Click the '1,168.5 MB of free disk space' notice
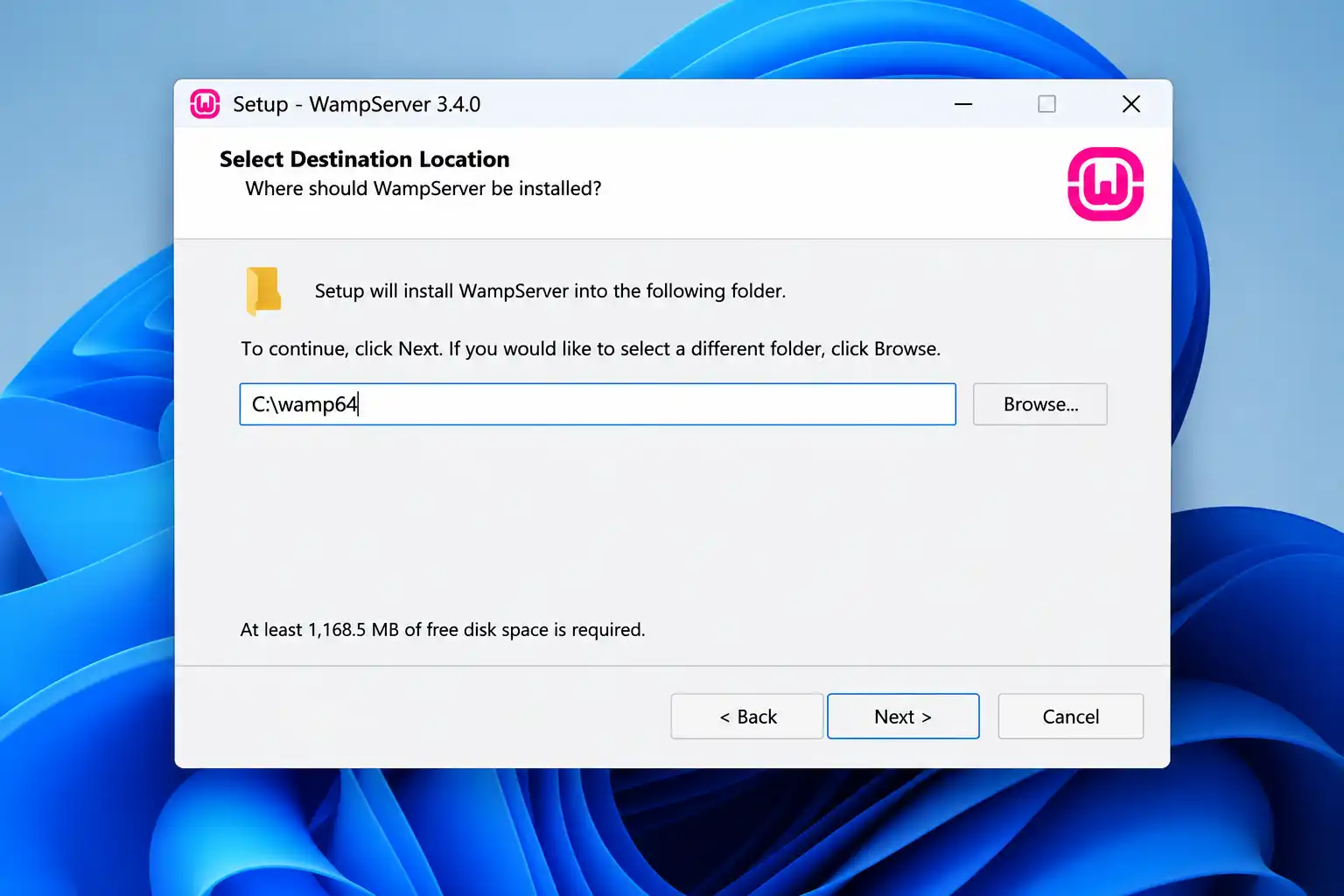Screen dimensions: 1344x896 (443, 630)
